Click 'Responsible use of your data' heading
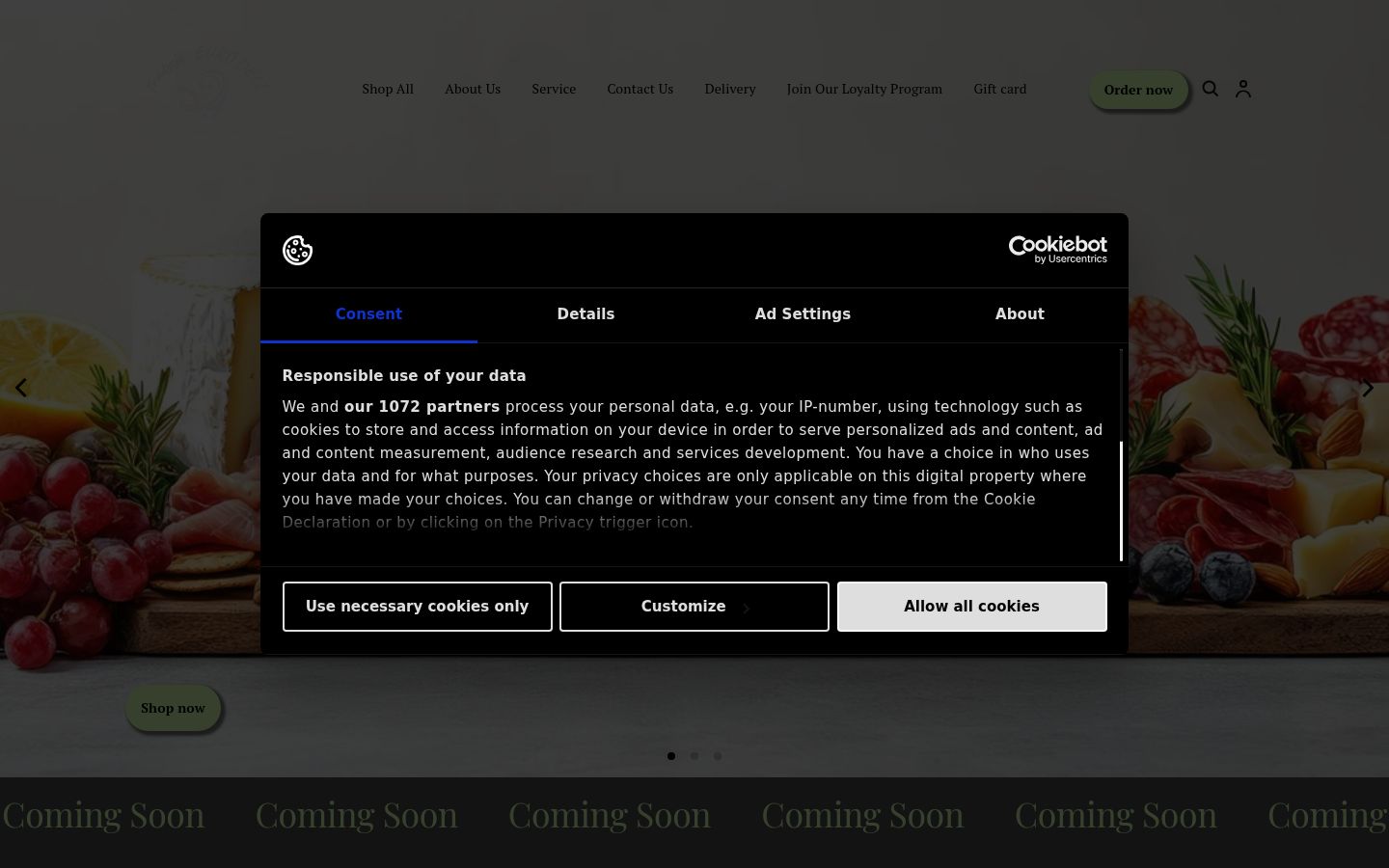 point(404,376)
